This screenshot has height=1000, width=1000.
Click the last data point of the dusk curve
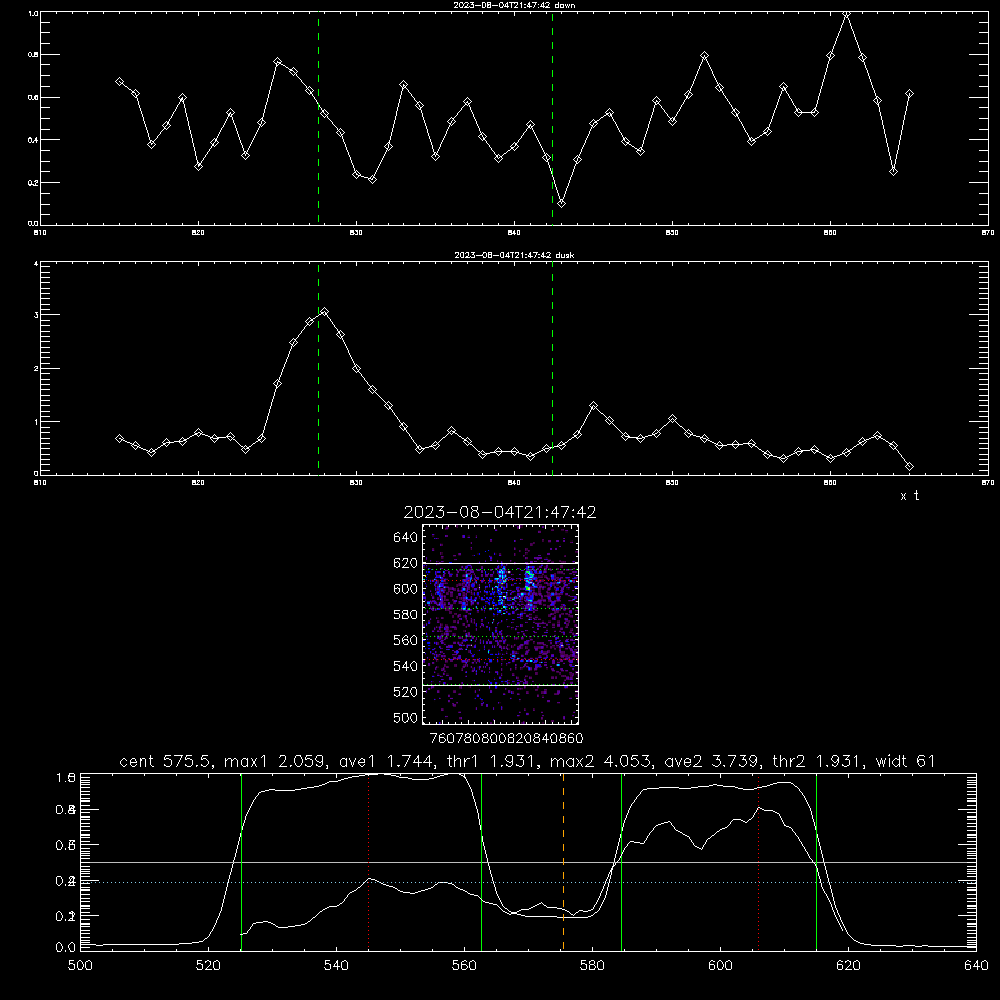[909, 467]
